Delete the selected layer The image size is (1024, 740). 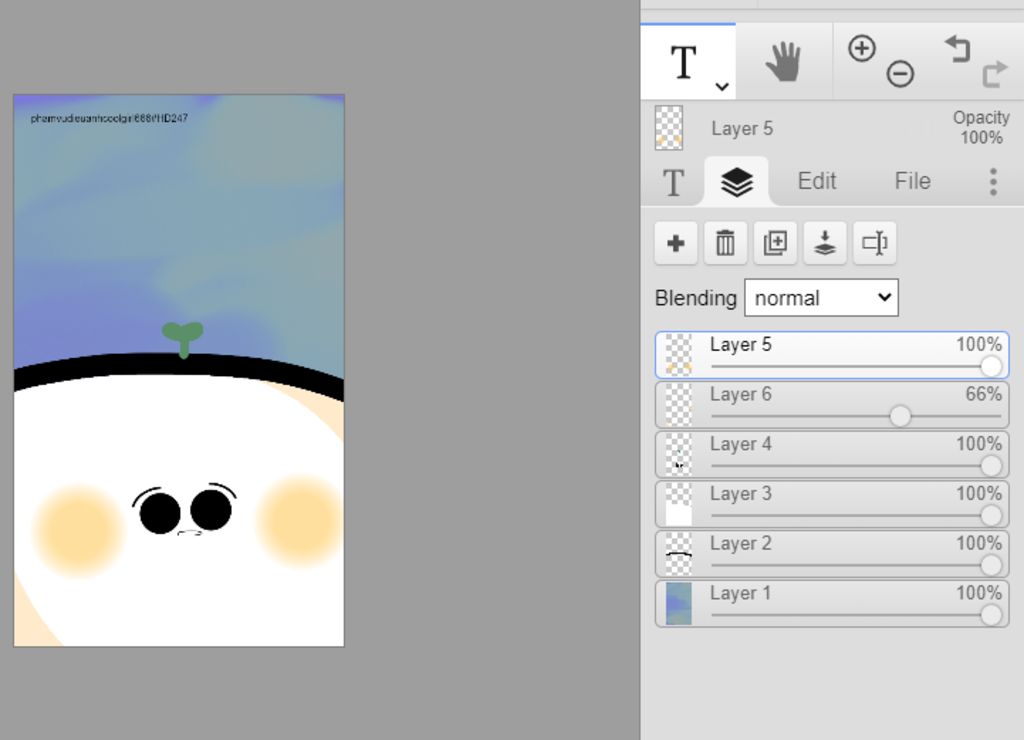(726, 243)
